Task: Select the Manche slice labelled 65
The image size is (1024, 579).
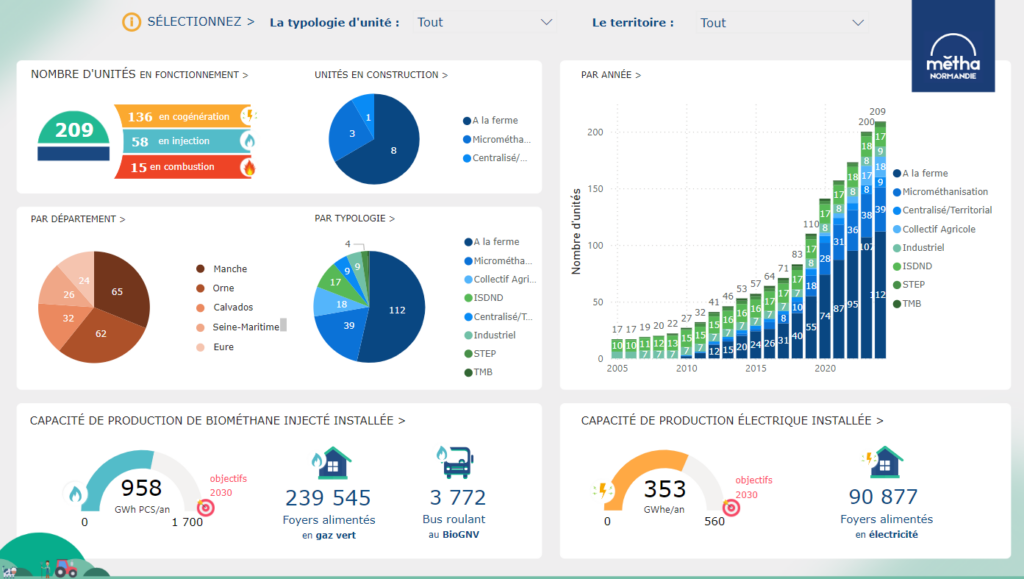Action: click(x=120, y=287)
